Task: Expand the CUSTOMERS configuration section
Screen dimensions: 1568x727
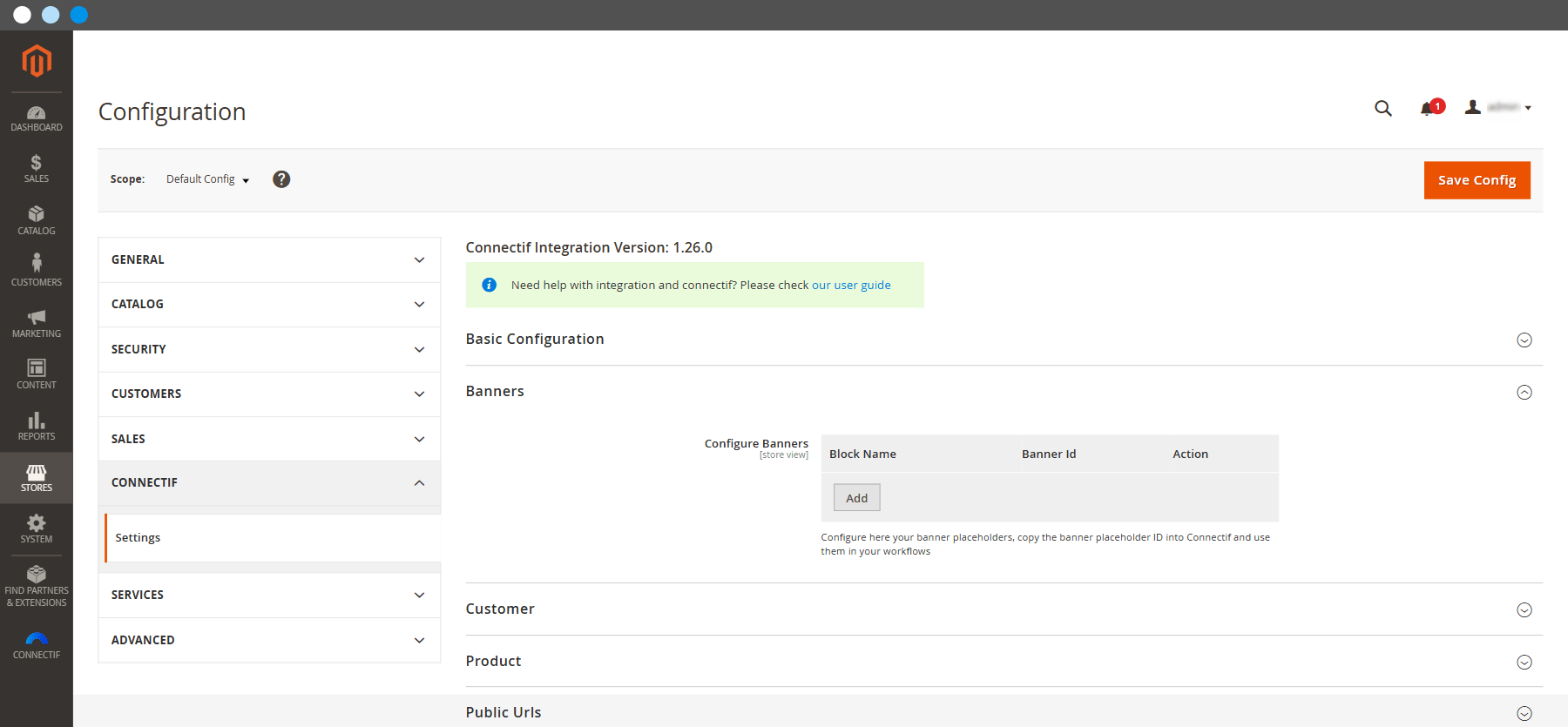Action: point(269,394)
